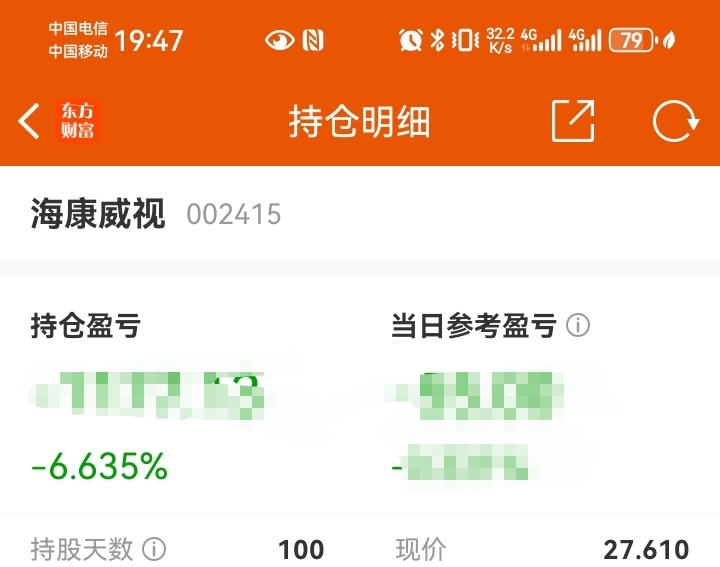Viewport: 720px width, 567px height.
Task: Tap the vibrate mode status icon
Action: point(465,40)
